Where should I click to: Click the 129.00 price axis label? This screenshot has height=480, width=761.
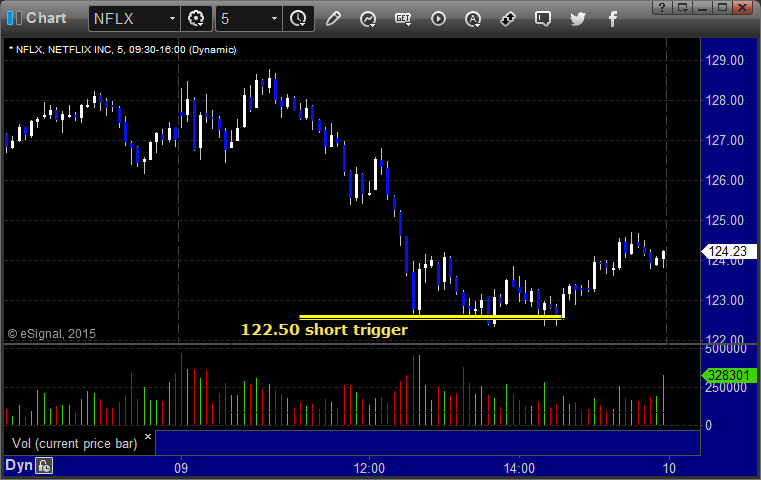[725, 60]
